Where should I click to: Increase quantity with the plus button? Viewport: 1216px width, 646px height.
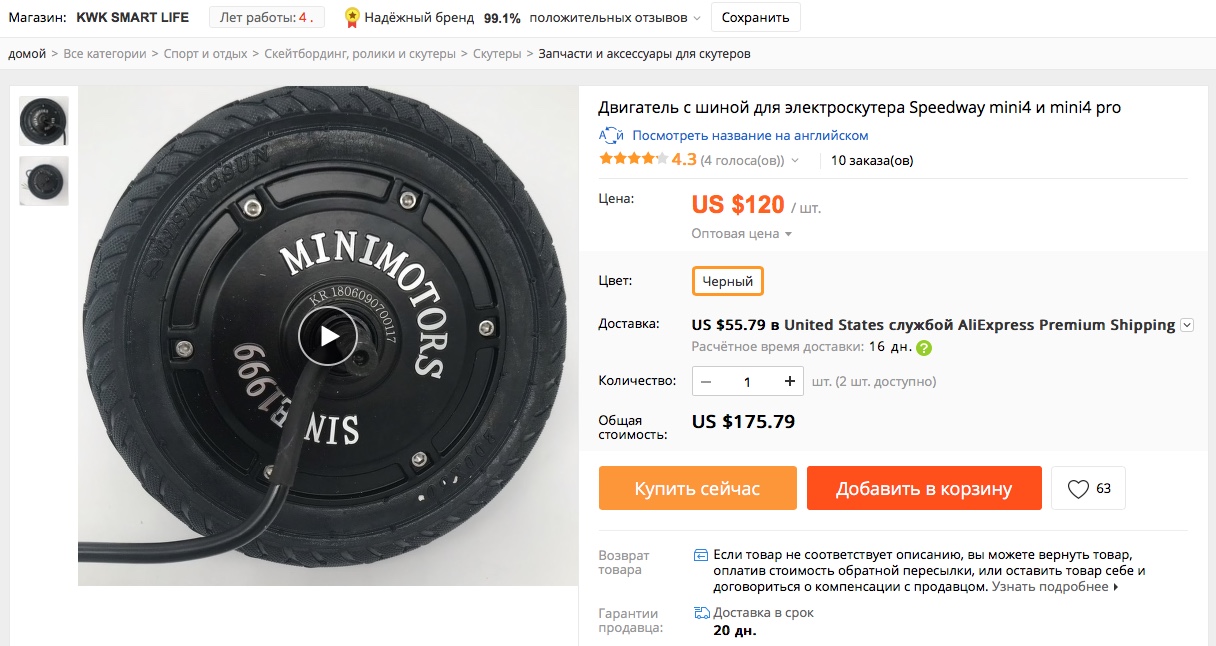[x=790, y=381]
